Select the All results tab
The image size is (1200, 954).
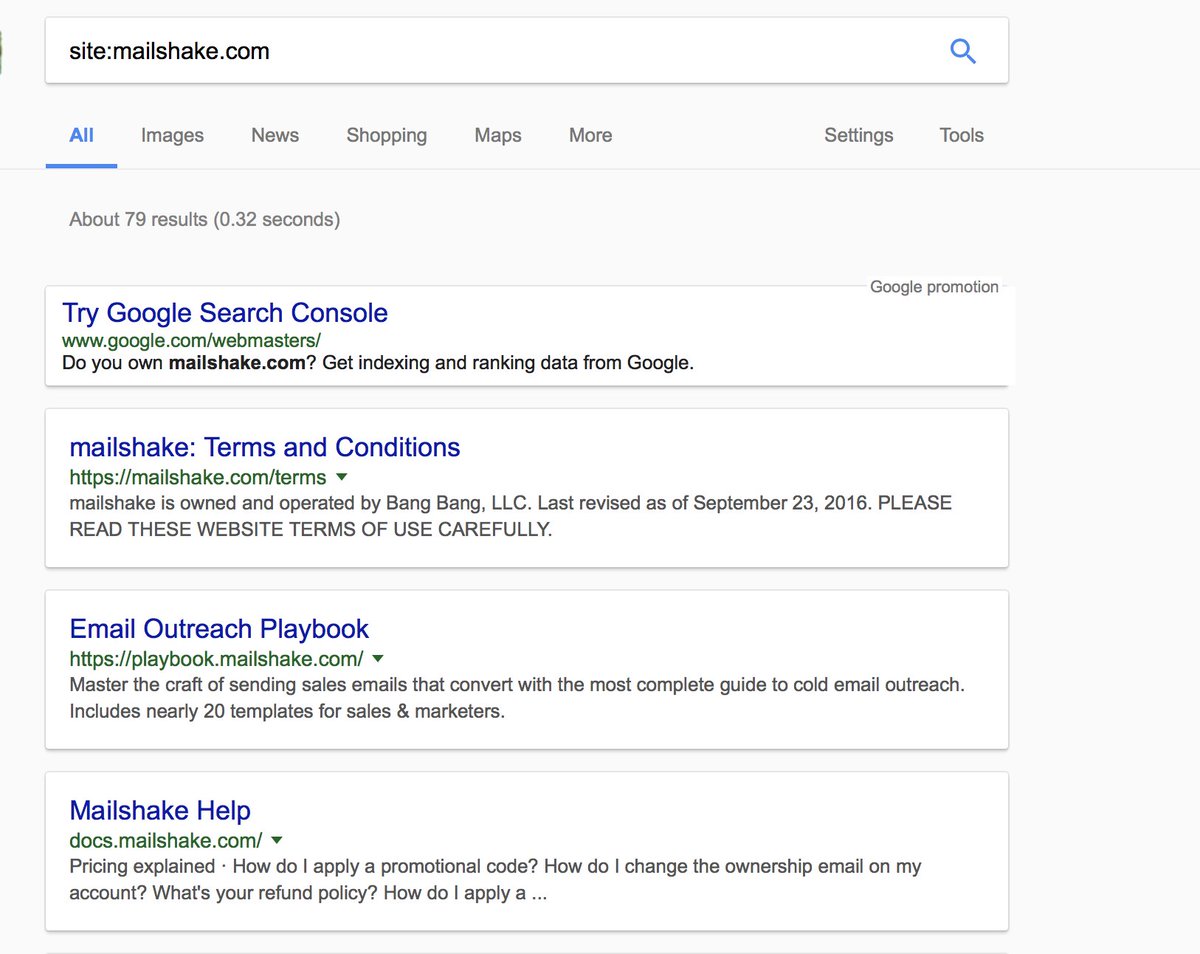(82, 135)
